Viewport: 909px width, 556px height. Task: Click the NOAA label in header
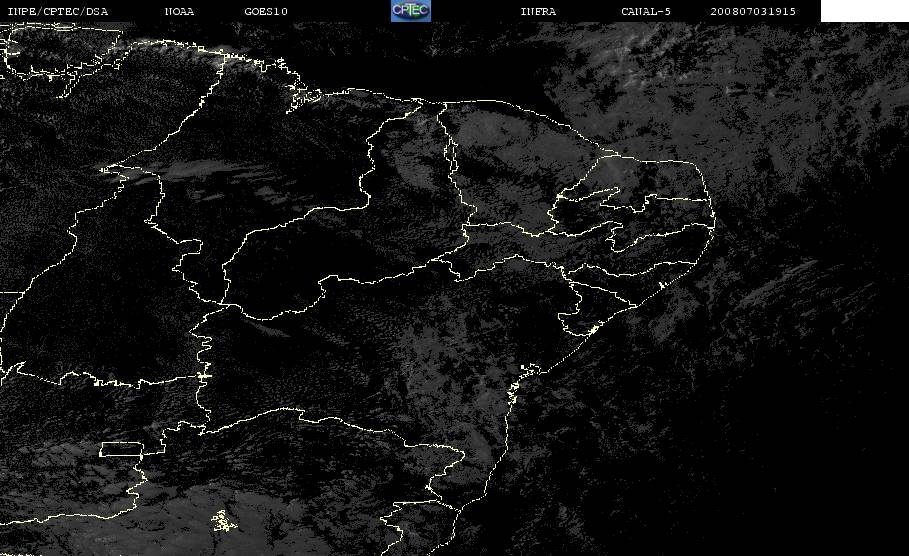[179, 11]
